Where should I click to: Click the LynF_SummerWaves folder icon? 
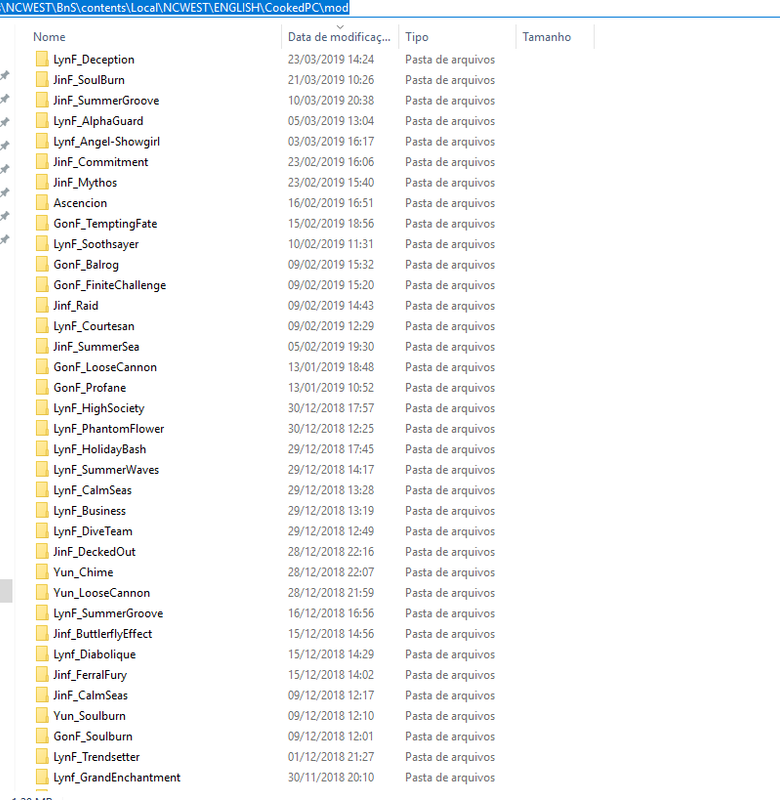[42, 469]
